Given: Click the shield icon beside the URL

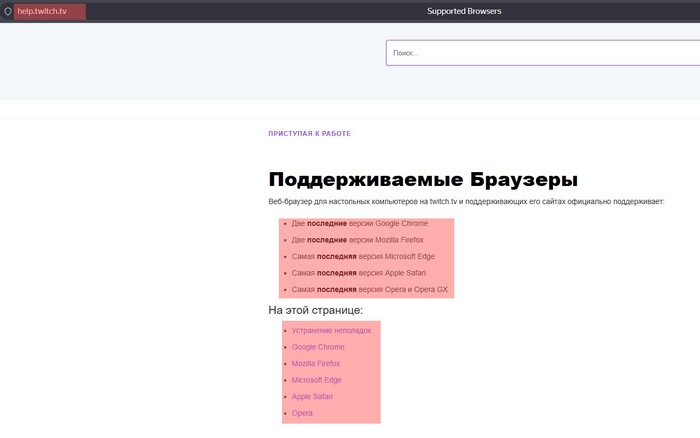Looking at the screenshot, I should pos(8,12).
